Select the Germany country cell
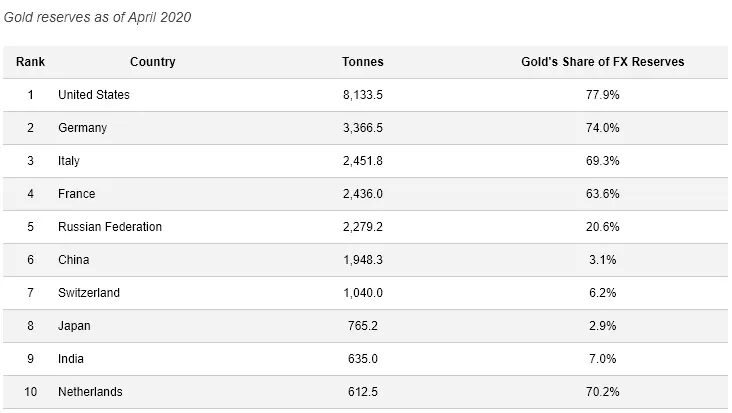 tap(83, 128)
